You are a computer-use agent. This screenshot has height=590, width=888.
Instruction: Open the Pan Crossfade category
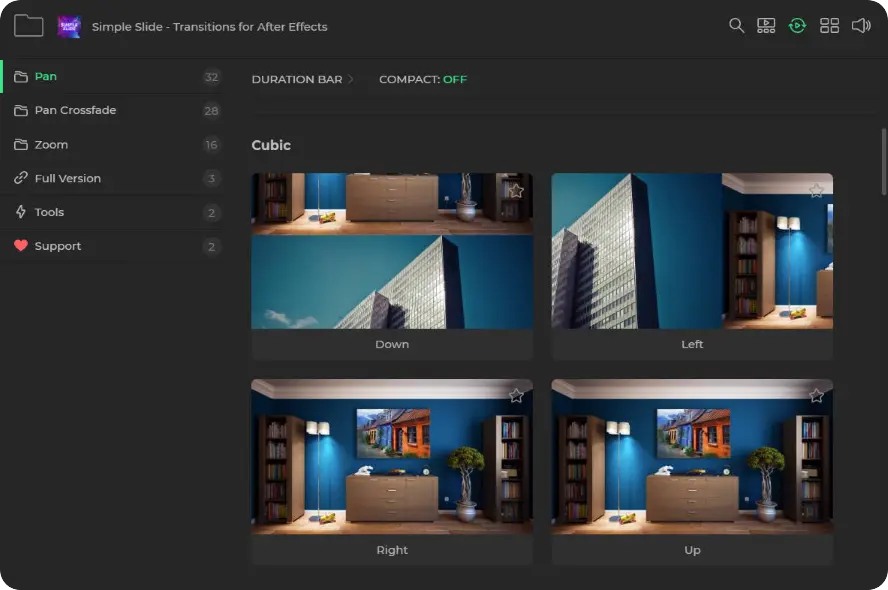(x=75, y=111)
